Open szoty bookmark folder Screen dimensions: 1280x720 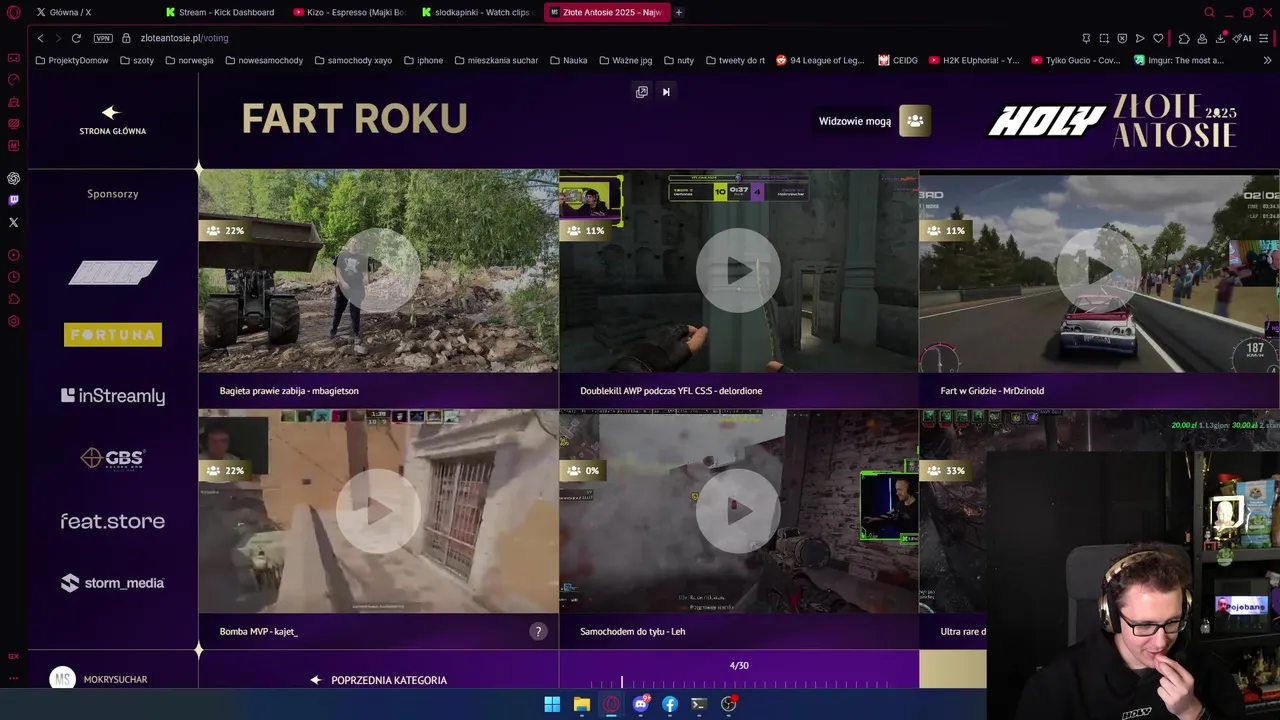pyautogui.click(x=137, y=60)
